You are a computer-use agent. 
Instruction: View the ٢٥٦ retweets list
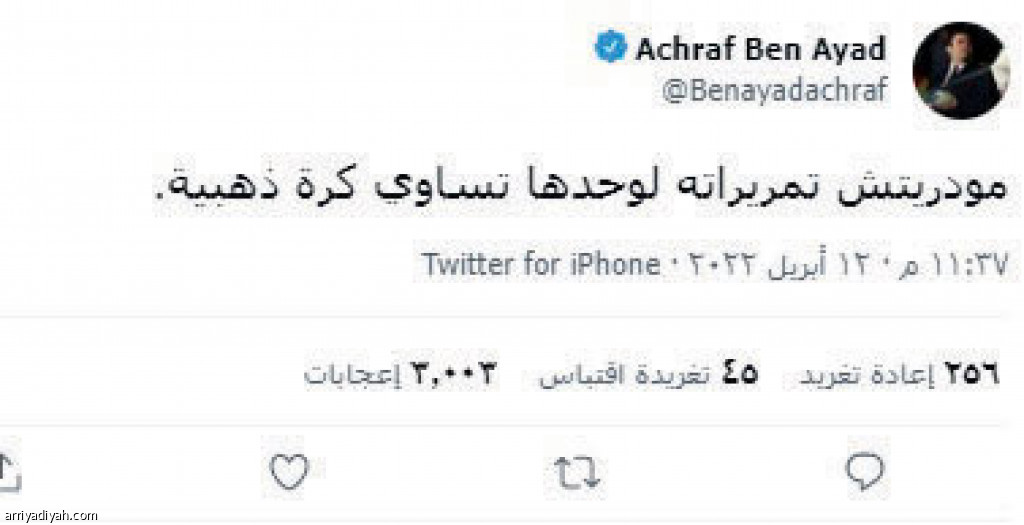point(900,375)
